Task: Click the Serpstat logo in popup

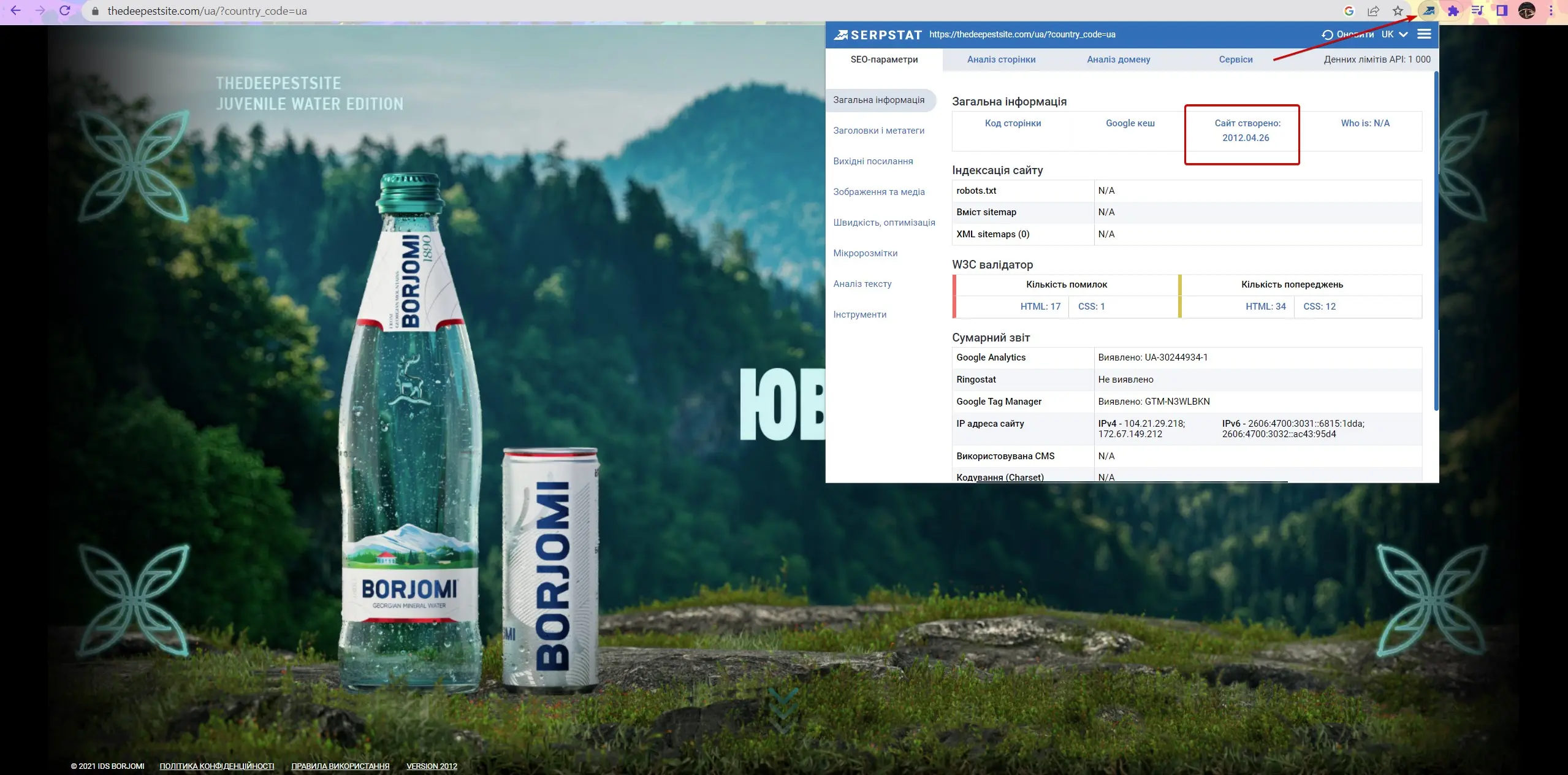Action: tap(878, 35)
